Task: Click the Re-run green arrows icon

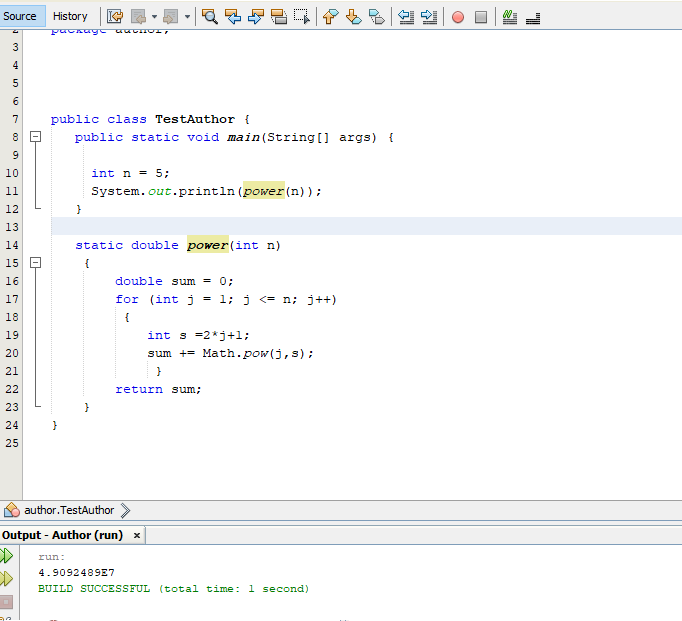Action: [x=7, y=556]
